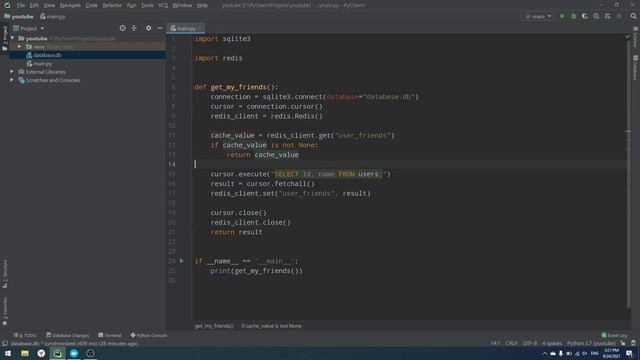Click the concurrency diagram run icon
The width and height of the screenshot is (640, 360).
pos(608,16)
